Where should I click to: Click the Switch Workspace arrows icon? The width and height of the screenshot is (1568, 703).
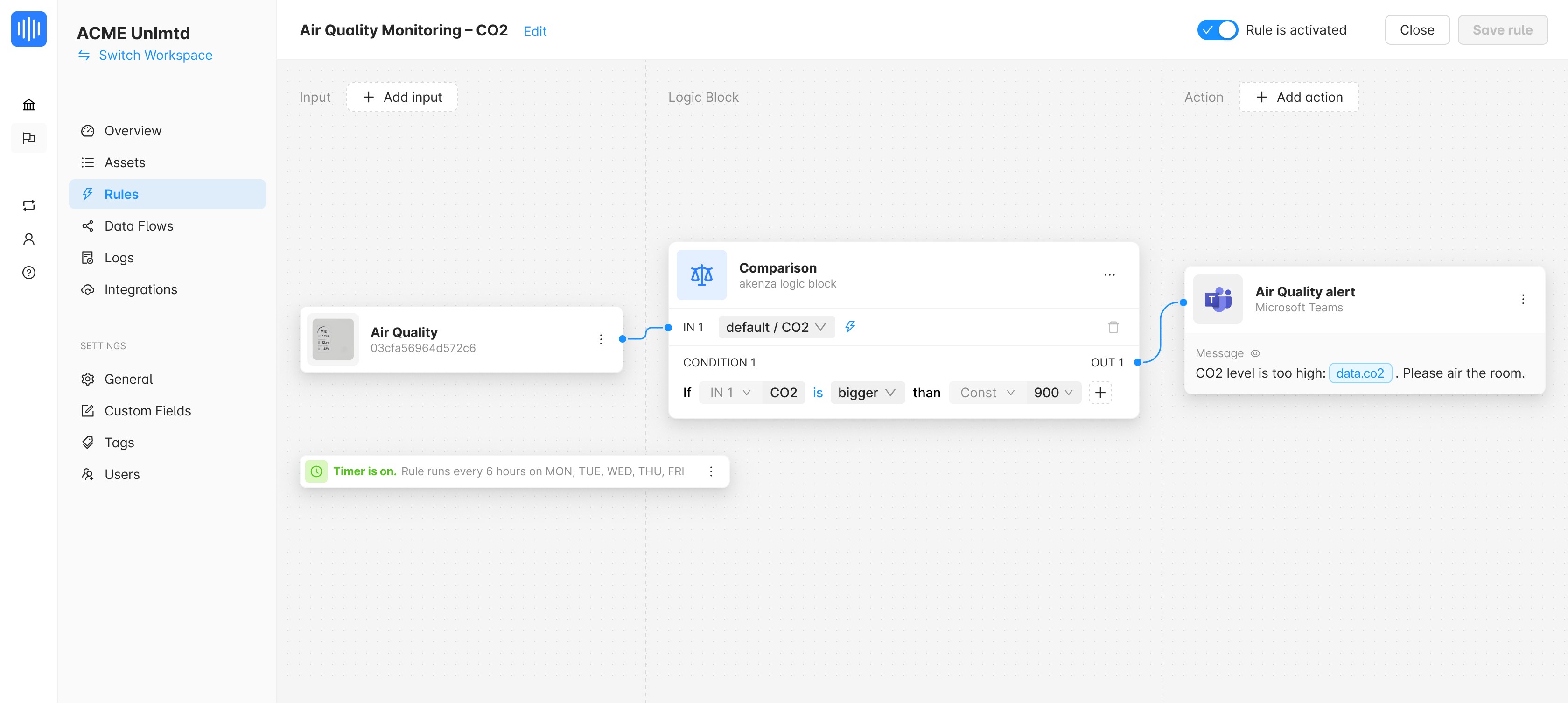[84, 56]
